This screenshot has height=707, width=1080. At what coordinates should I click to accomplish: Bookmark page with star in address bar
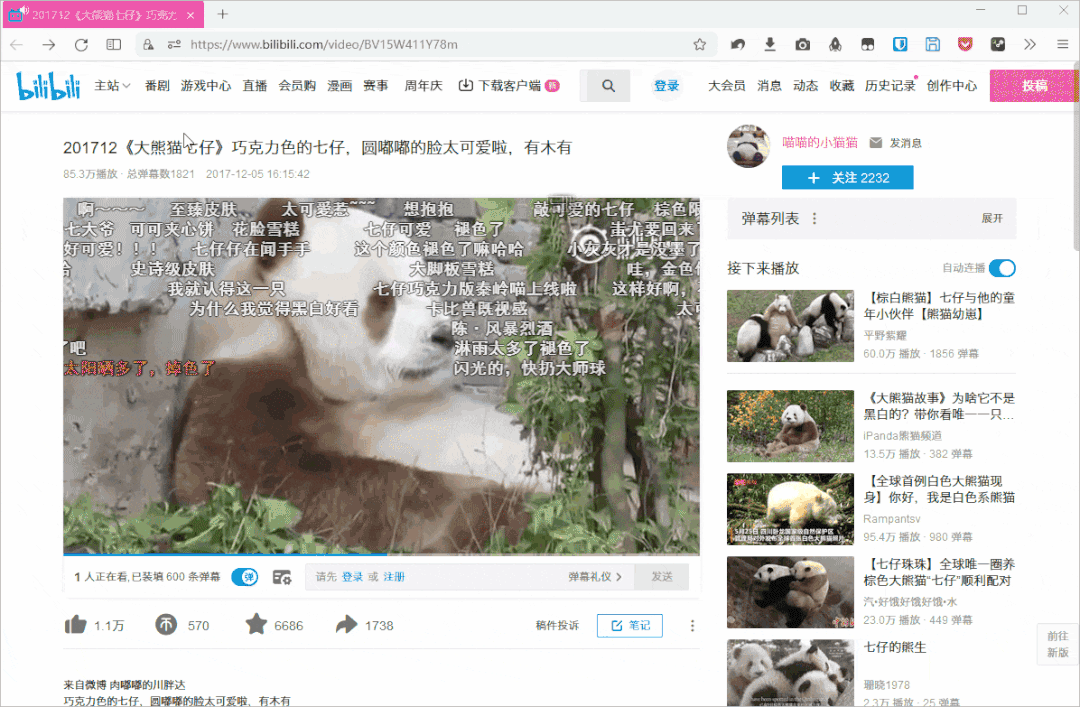[700, 45]
